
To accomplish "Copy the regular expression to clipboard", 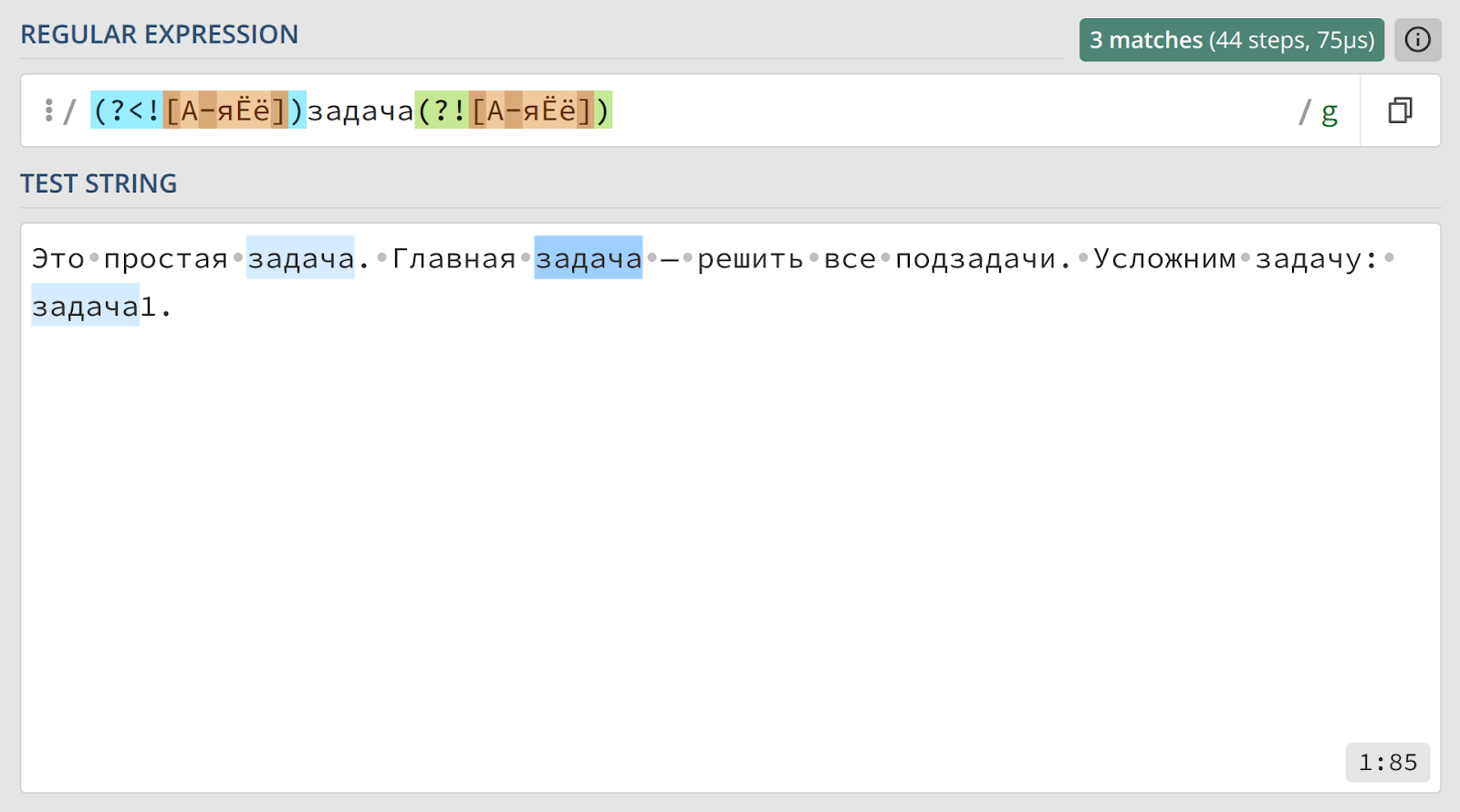I will [1400, 110].
